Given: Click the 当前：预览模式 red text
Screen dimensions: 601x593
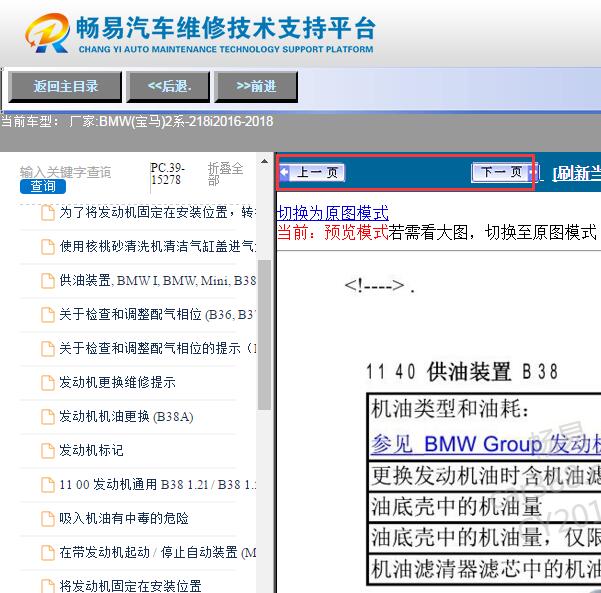Looking at the screenshot, I should [x=333, y=232].
